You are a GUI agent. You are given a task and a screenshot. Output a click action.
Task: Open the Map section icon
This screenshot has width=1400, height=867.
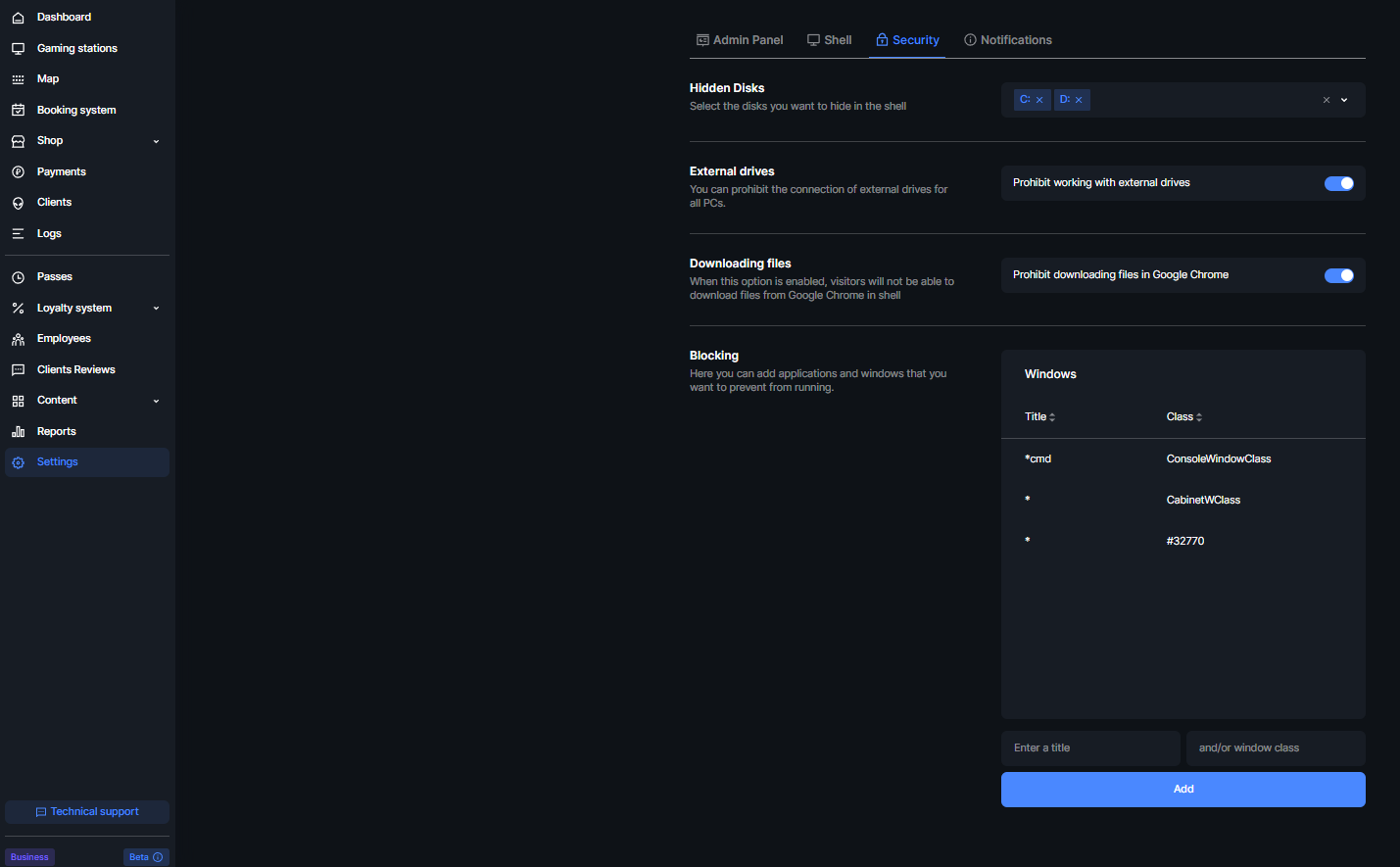19,78
